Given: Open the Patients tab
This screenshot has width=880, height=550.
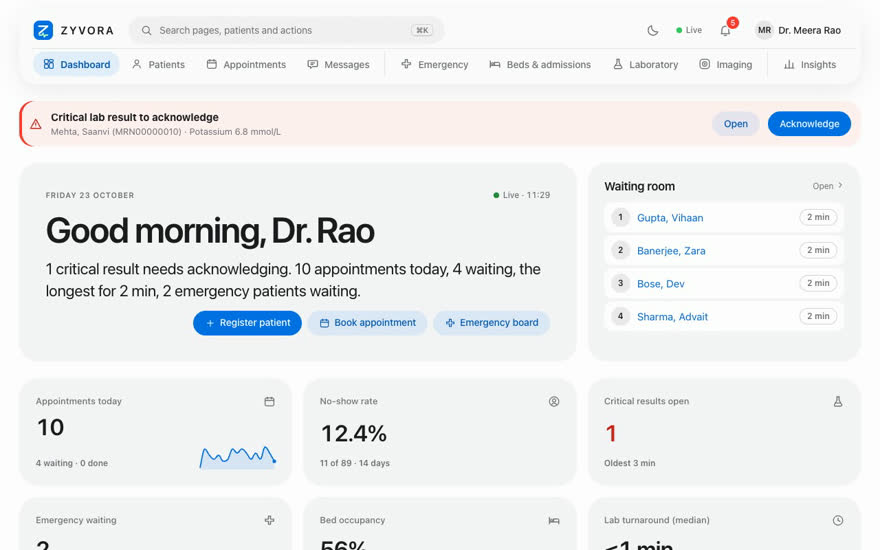Looking at the screenshot, I should click(x=158, y=65).
